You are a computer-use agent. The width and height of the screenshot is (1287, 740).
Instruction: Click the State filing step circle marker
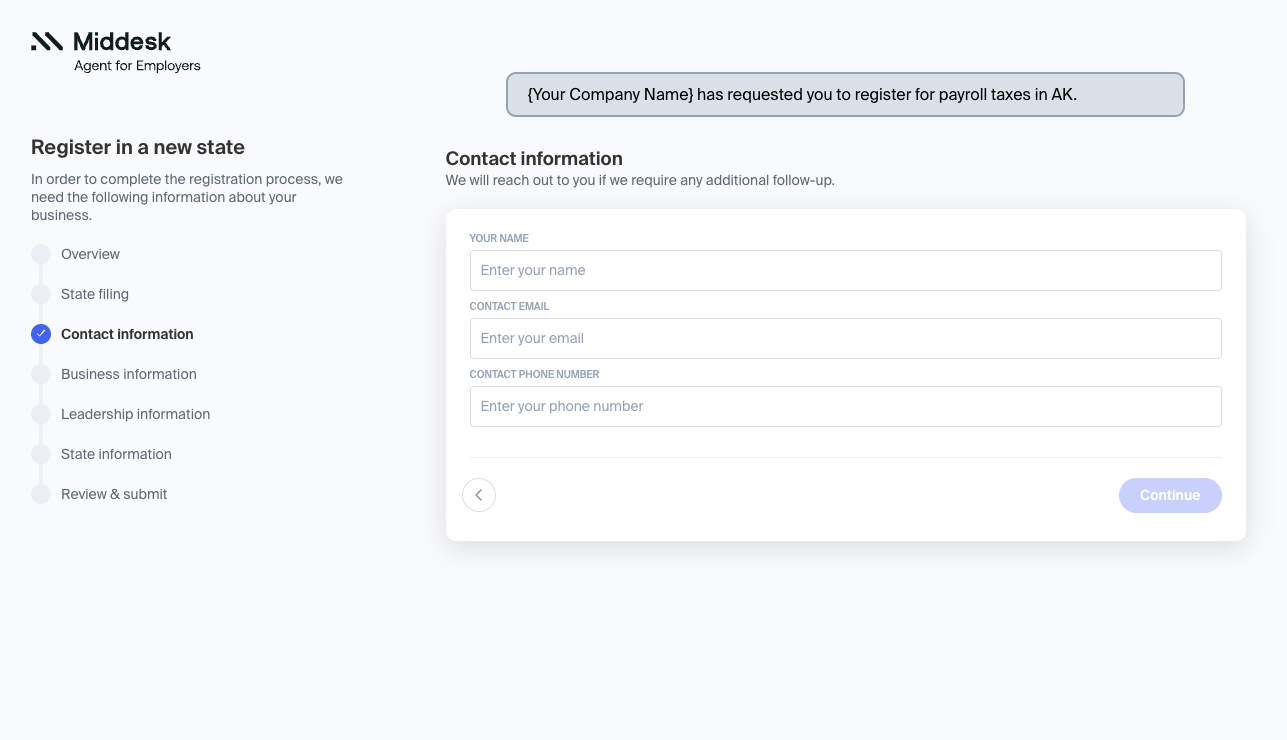pyautogui.click(x=41, y=294)
